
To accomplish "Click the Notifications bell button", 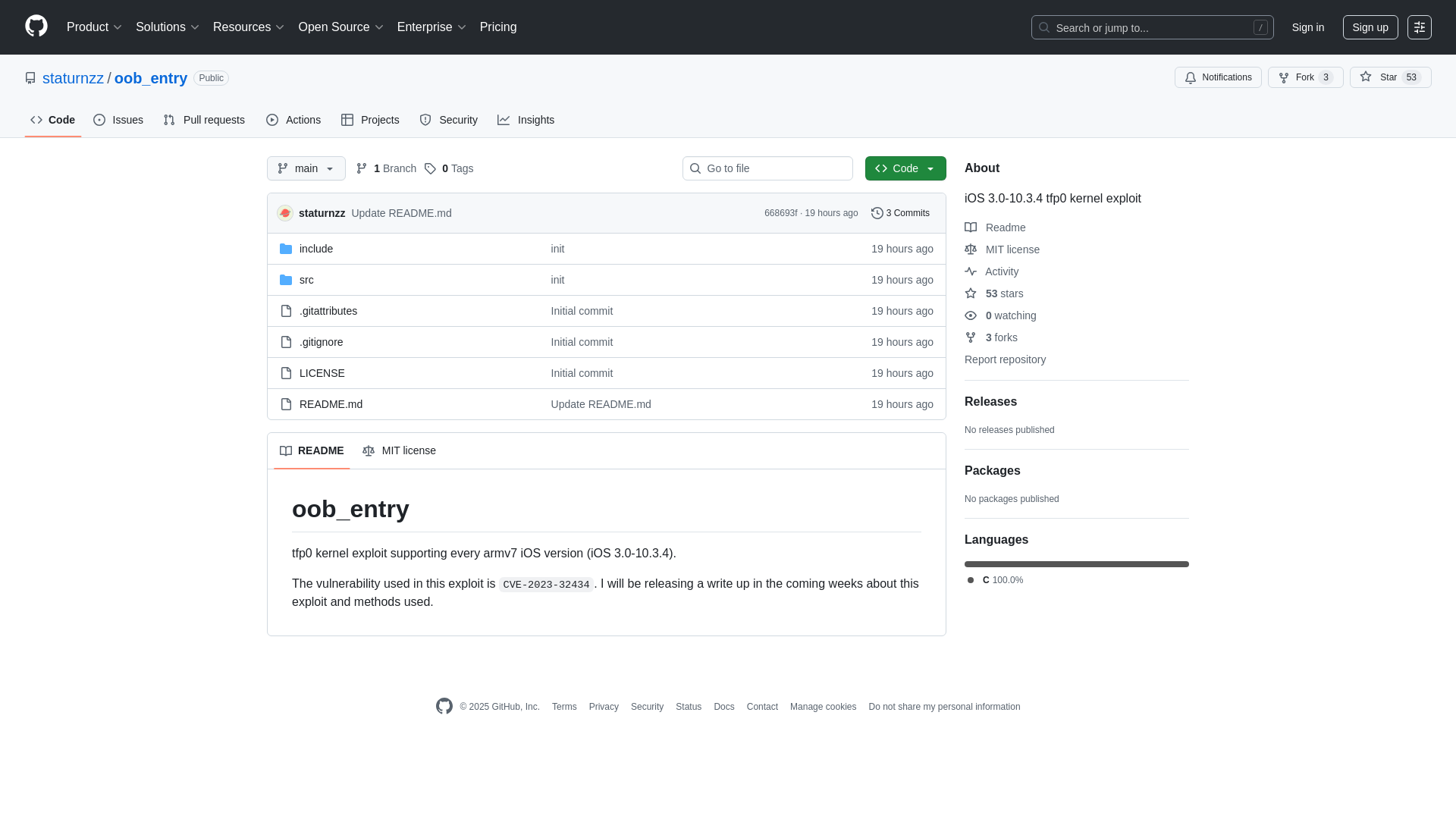I will click(1218, 77).
